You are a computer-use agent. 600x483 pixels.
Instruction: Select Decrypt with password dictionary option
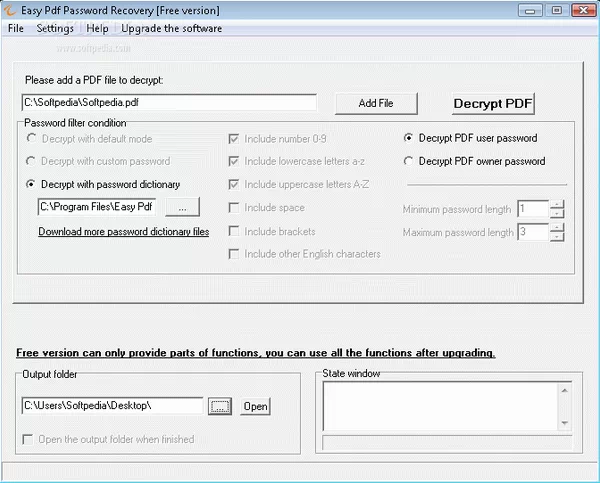pyautogui.click(x=32, y=184)
